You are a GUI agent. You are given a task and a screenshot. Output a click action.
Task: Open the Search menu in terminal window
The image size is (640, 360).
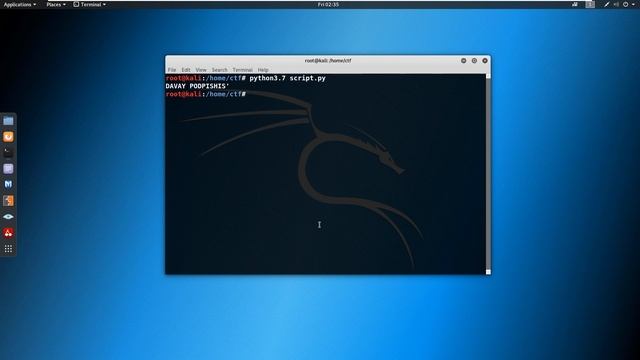(219, 70)
